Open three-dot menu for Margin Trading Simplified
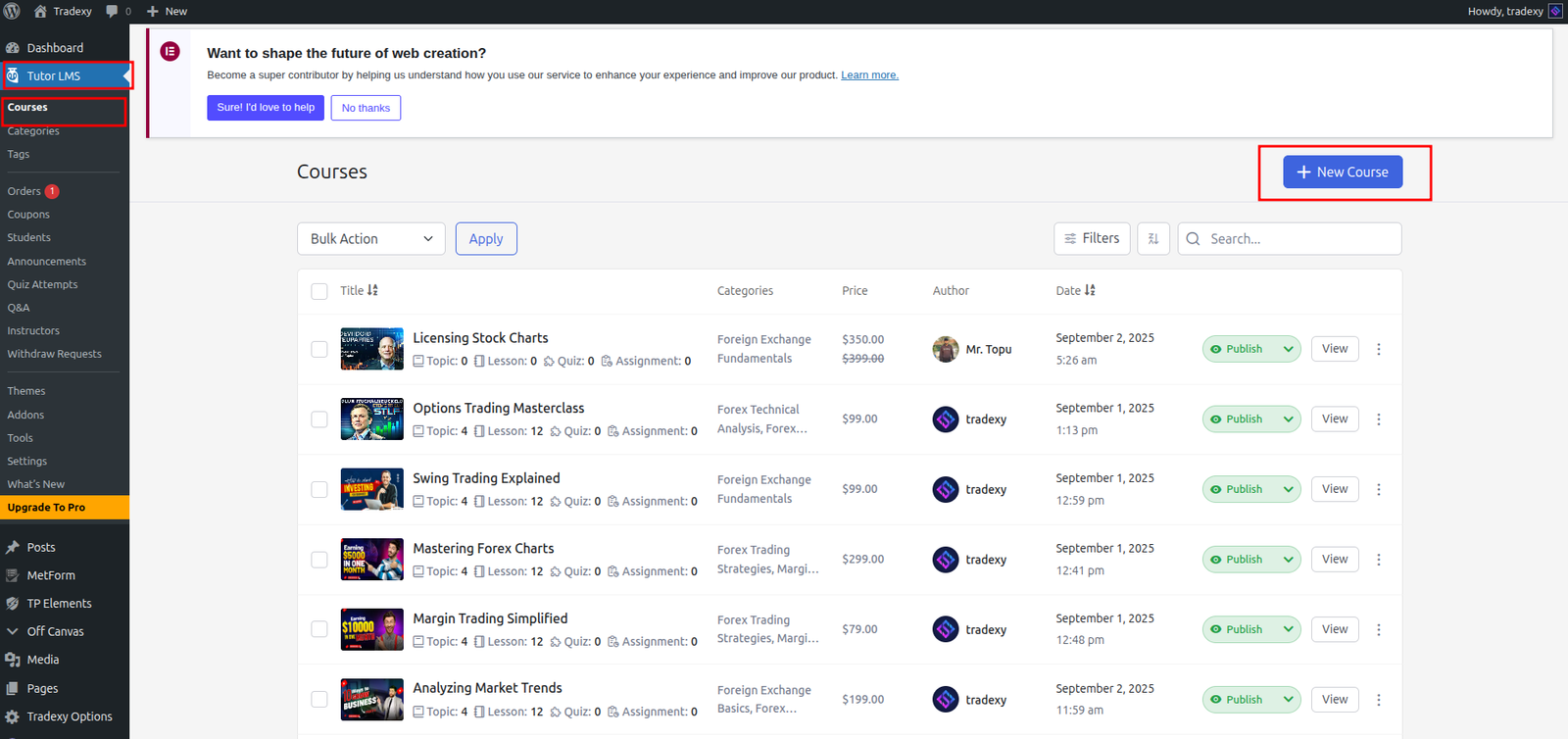 point(1379,629)
